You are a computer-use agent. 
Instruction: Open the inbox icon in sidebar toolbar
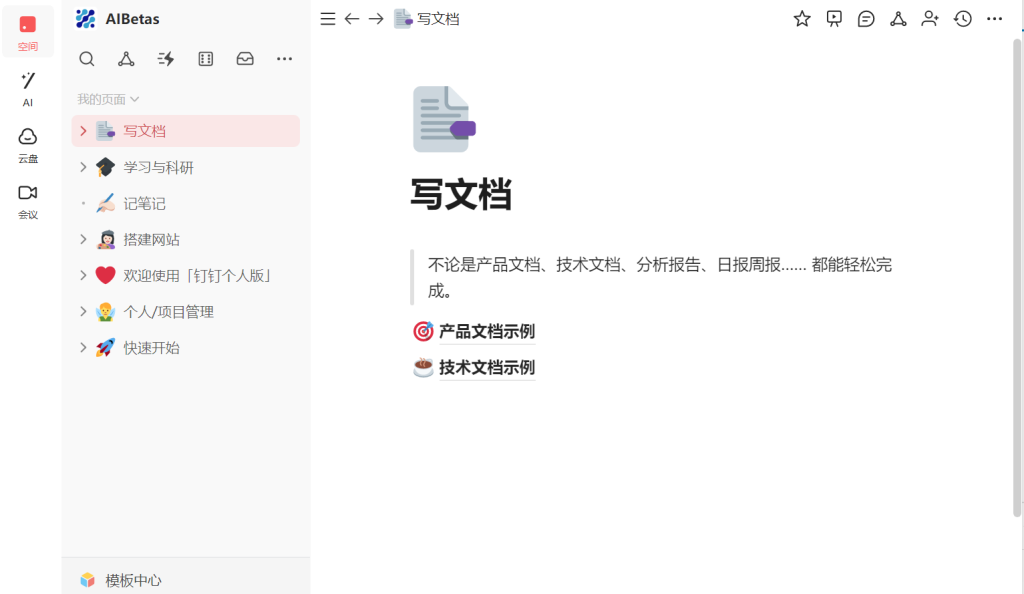pyautogui.click(x=245, y=59)
